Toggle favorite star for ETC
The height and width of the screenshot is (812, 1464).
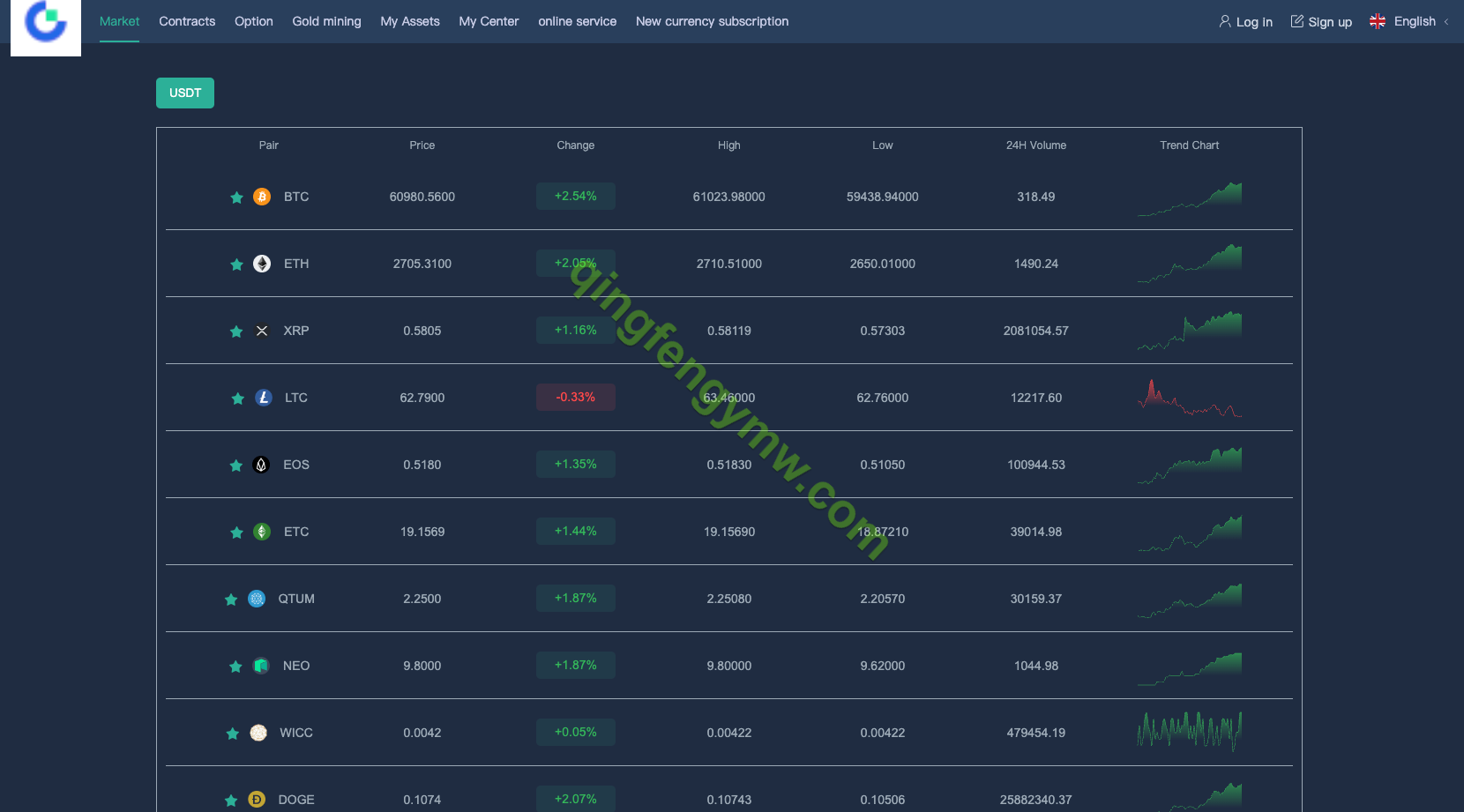[x=236, y=533]
